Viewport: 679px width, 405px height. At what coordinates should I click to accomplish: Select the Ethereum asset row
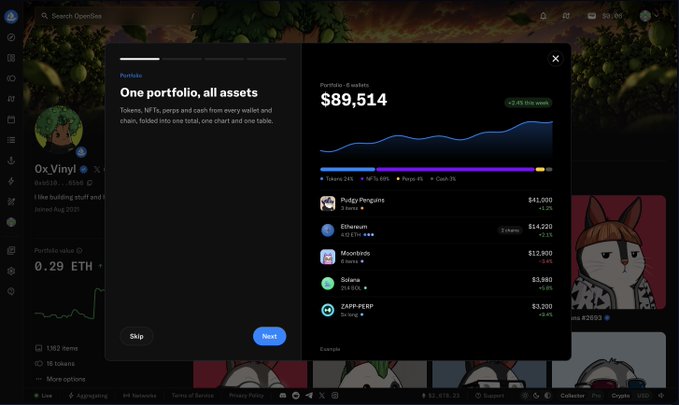click(436, 230)
